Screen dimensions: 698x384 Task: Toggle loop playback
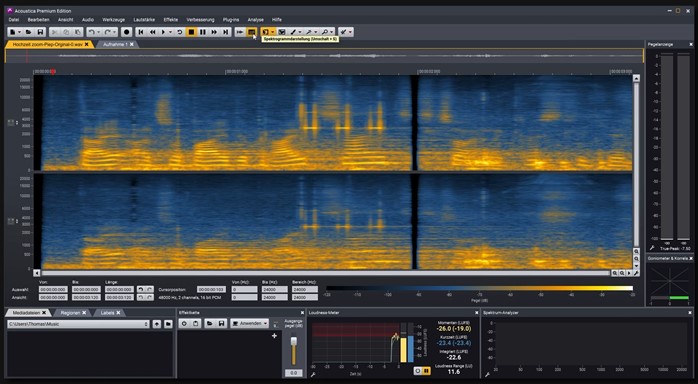pyautogui.click(x=179, y=32)
